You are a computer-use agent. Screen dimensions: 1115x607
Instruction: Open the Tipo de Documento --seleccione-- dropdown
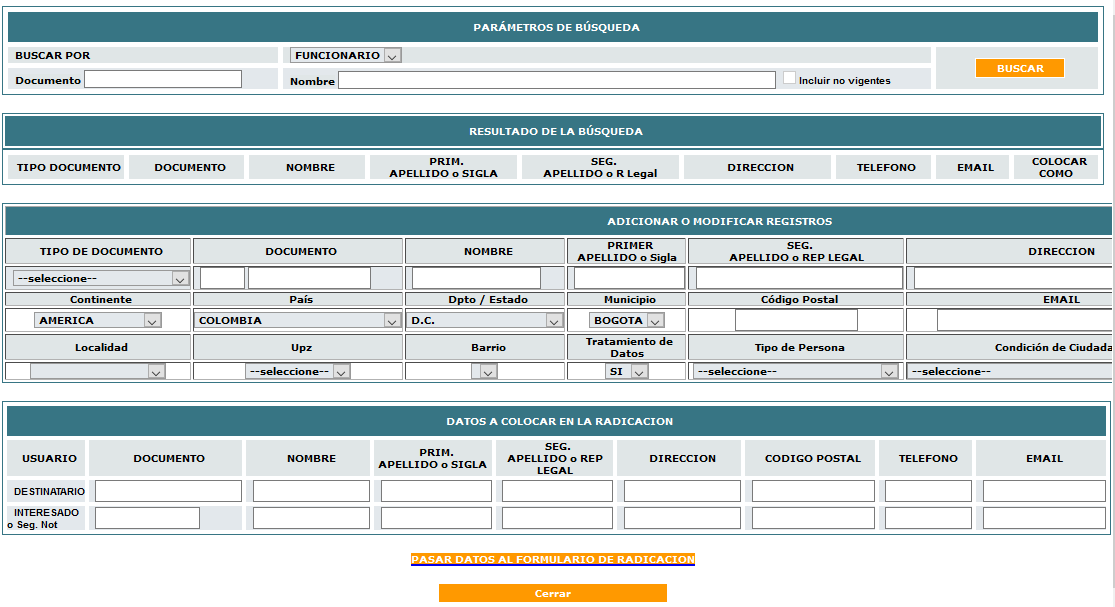point(101,279)
